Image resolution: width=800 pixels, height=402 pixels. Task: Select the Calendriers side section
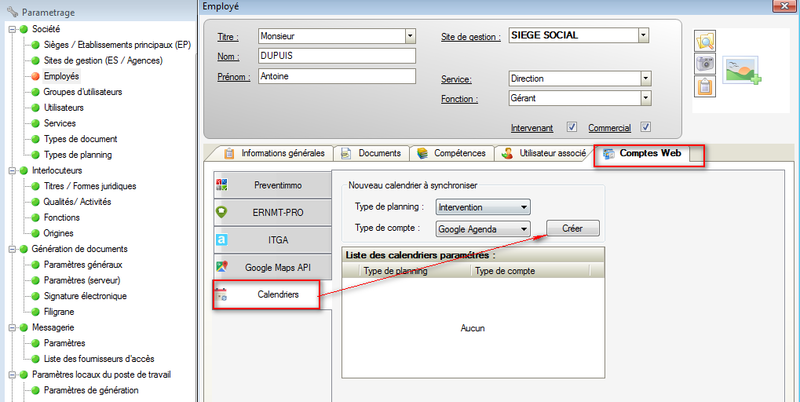(271, 295)
